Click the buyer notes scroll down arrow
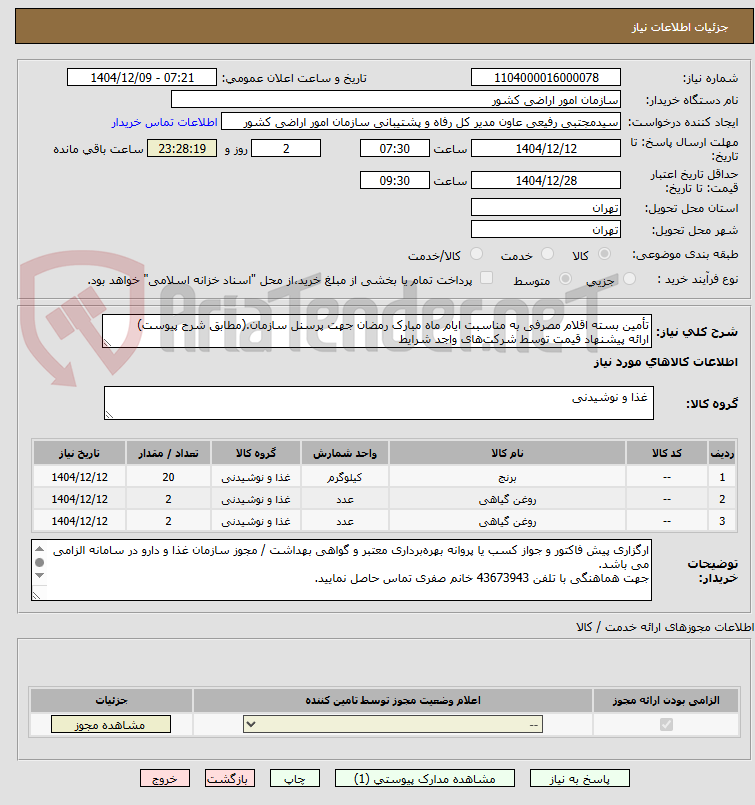 coord(40,576)
